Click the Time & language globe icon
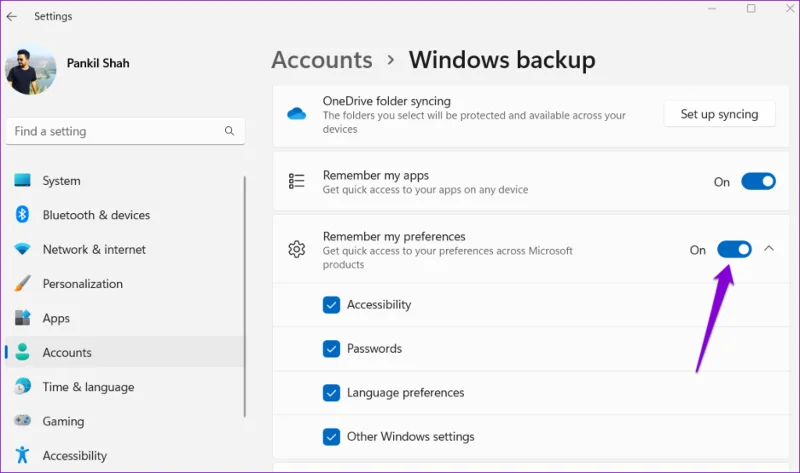 [22, 386]
